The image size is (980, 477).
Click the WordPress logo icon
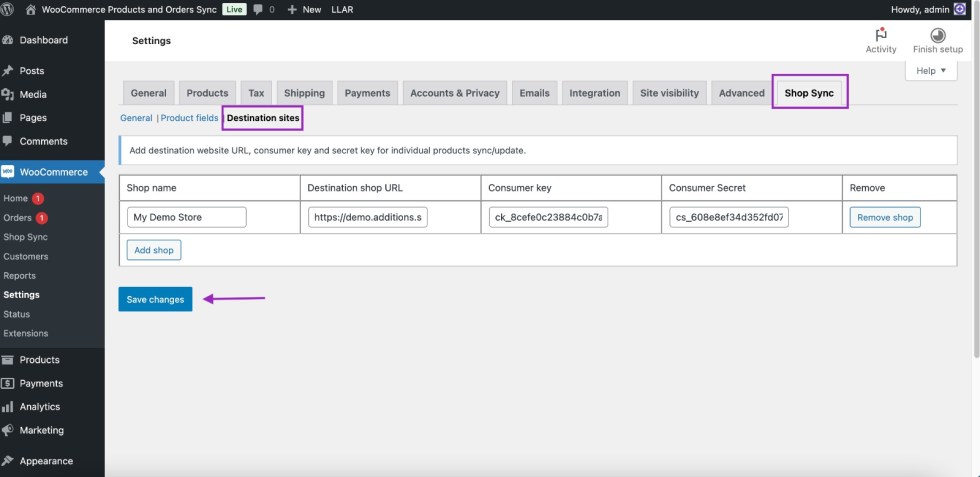[x=8, y=9]
